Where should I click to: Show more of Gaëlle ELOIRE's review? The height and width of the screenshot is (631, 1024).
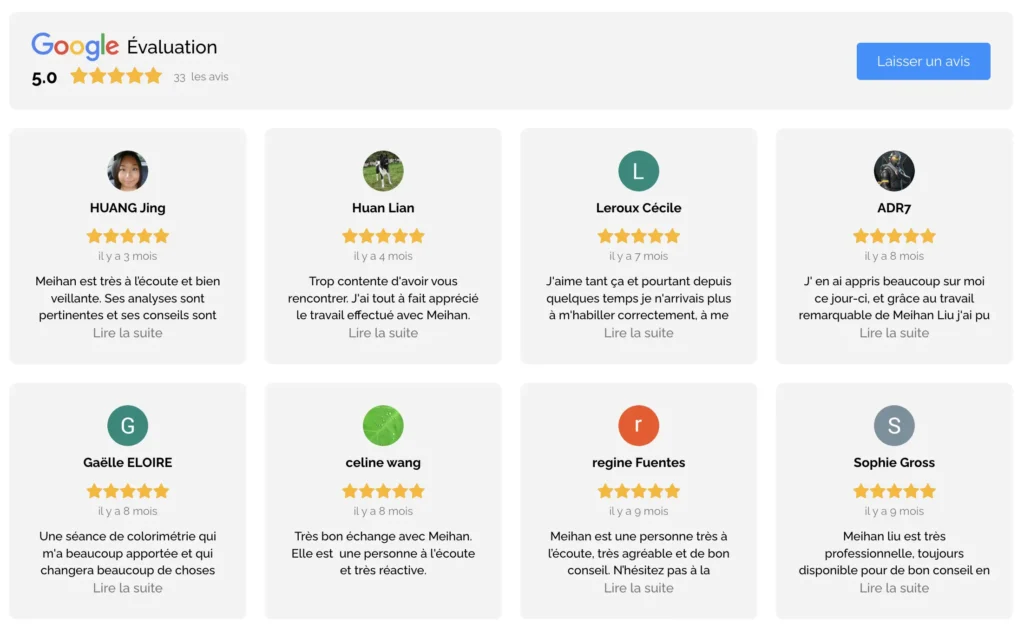click(x=128, y=588)
